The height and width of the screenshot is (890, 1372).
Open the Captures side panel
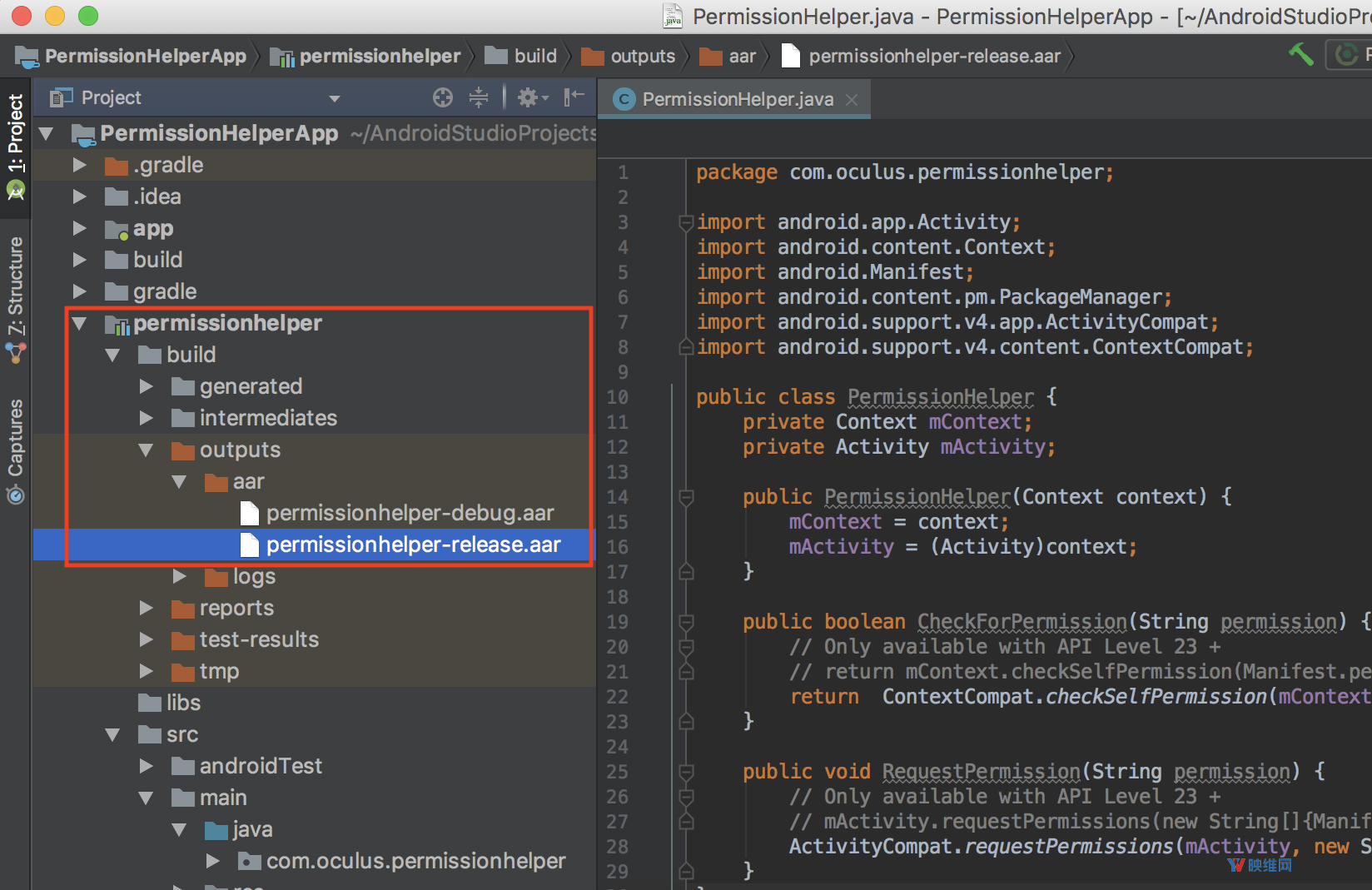(15, 450)
